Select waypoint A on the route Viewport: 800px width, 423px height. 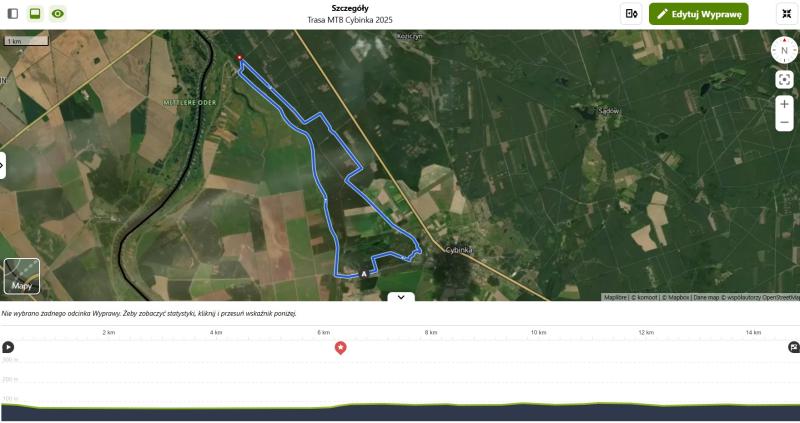coord(364,274)
